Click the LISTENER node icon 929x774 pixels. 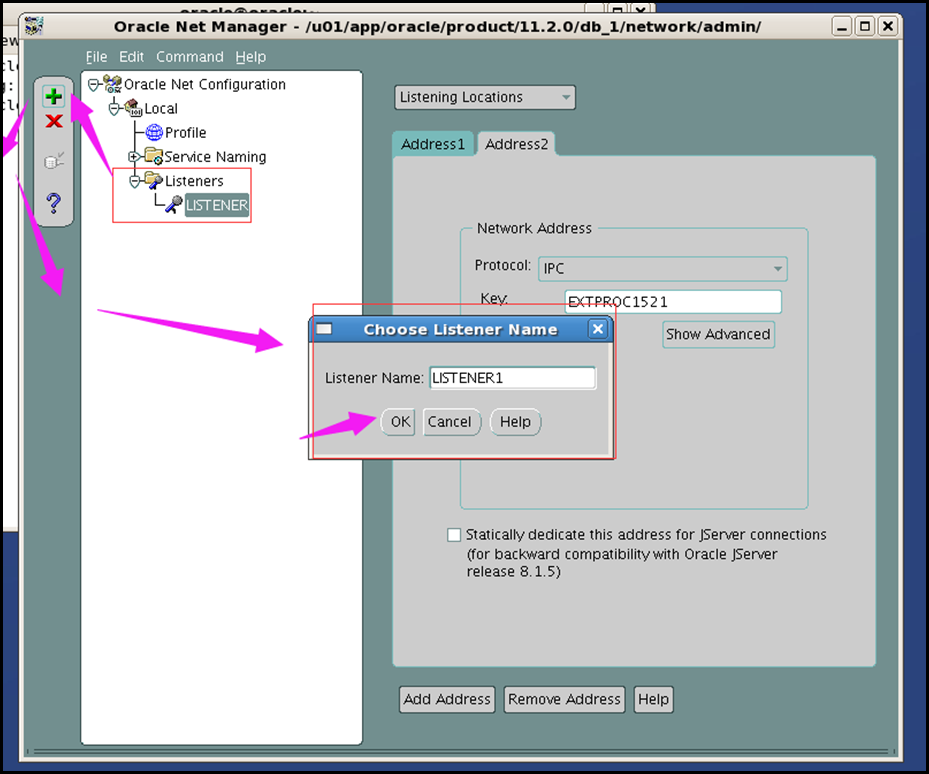174,204
